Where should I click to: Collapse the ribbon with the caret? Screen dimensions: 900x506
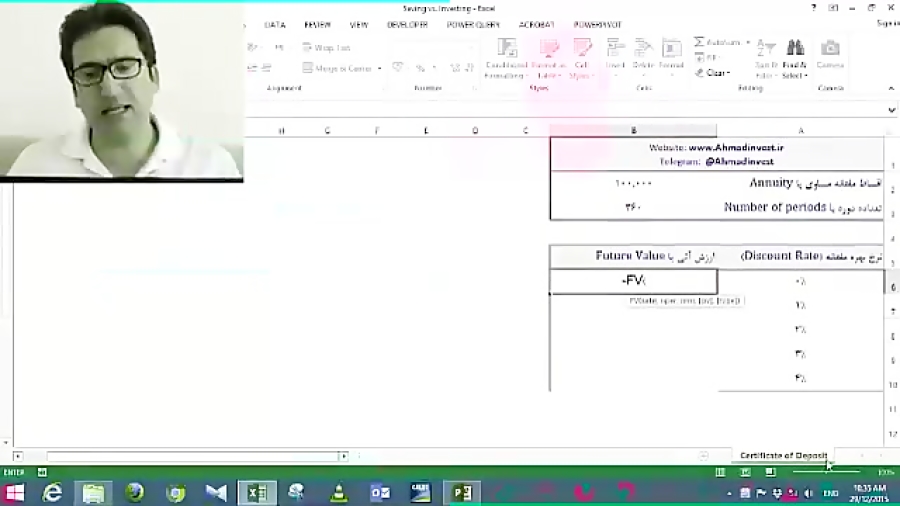point(891,88)
